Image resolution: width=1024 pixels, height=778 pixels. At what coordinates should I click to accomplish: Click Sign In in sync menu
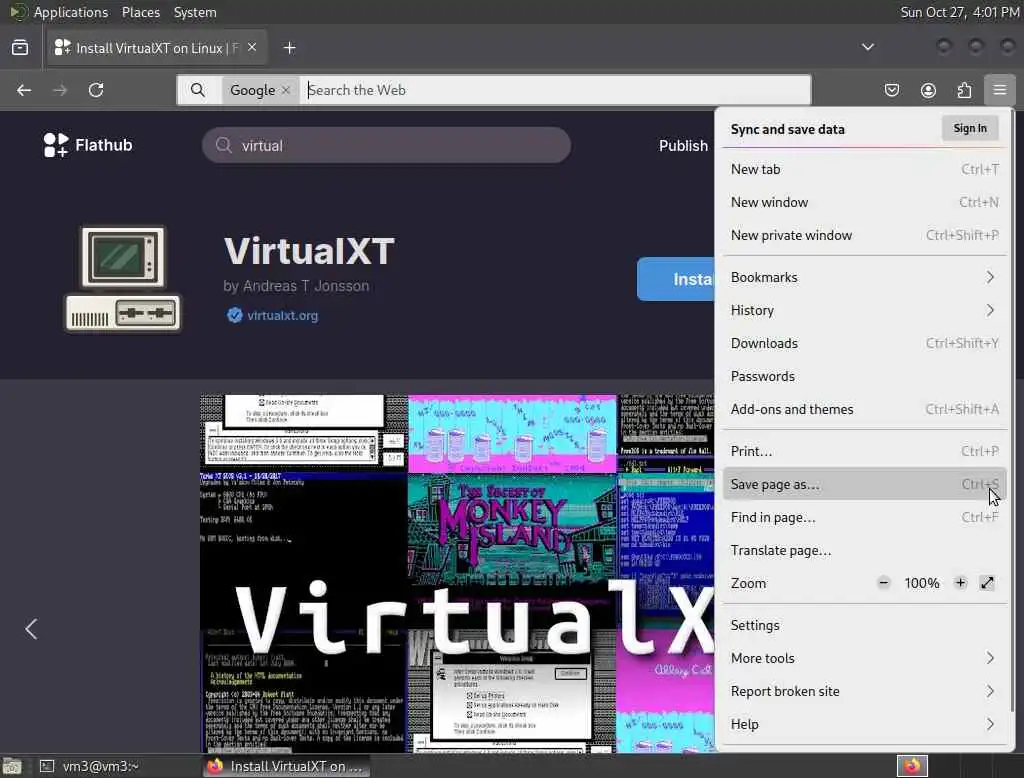click(x=970, y=128)
